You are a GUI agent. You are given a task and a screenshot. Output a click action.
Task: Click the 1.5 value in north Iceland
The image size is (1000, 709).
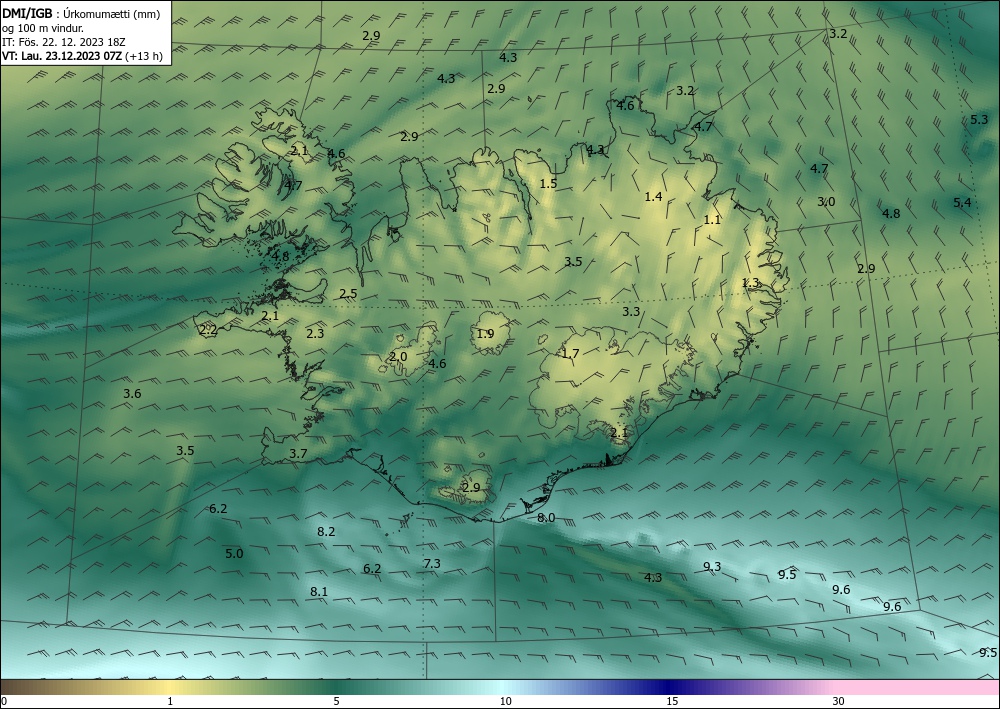548,184
